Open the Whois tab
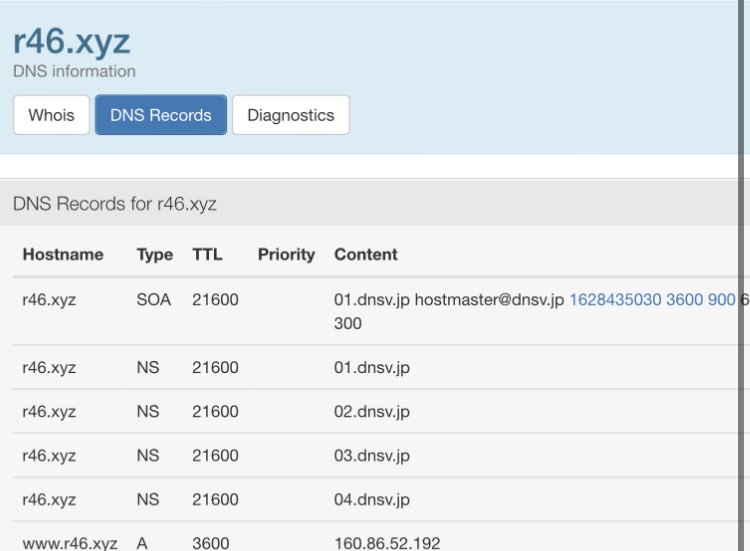This screenshot has width=750, height=551. (x=51, y=115)
